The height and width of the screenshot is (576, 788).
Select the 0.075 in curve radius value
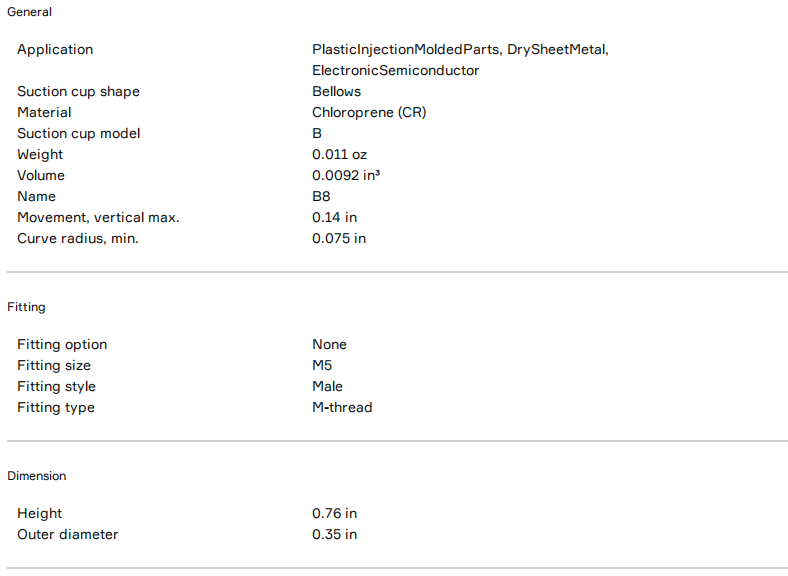tap(339, 238)
